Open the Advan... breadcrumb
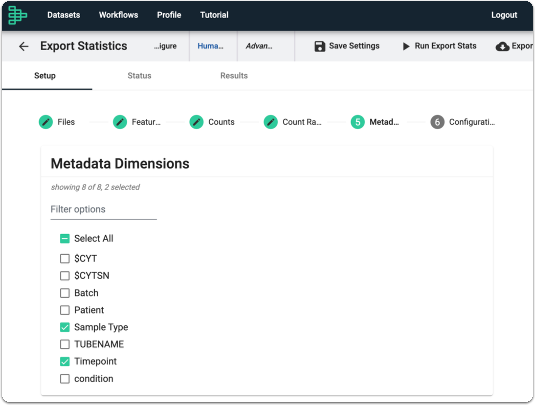Image resolution: width=535 pixels, height=405 pixels. [x=259, y=46]
